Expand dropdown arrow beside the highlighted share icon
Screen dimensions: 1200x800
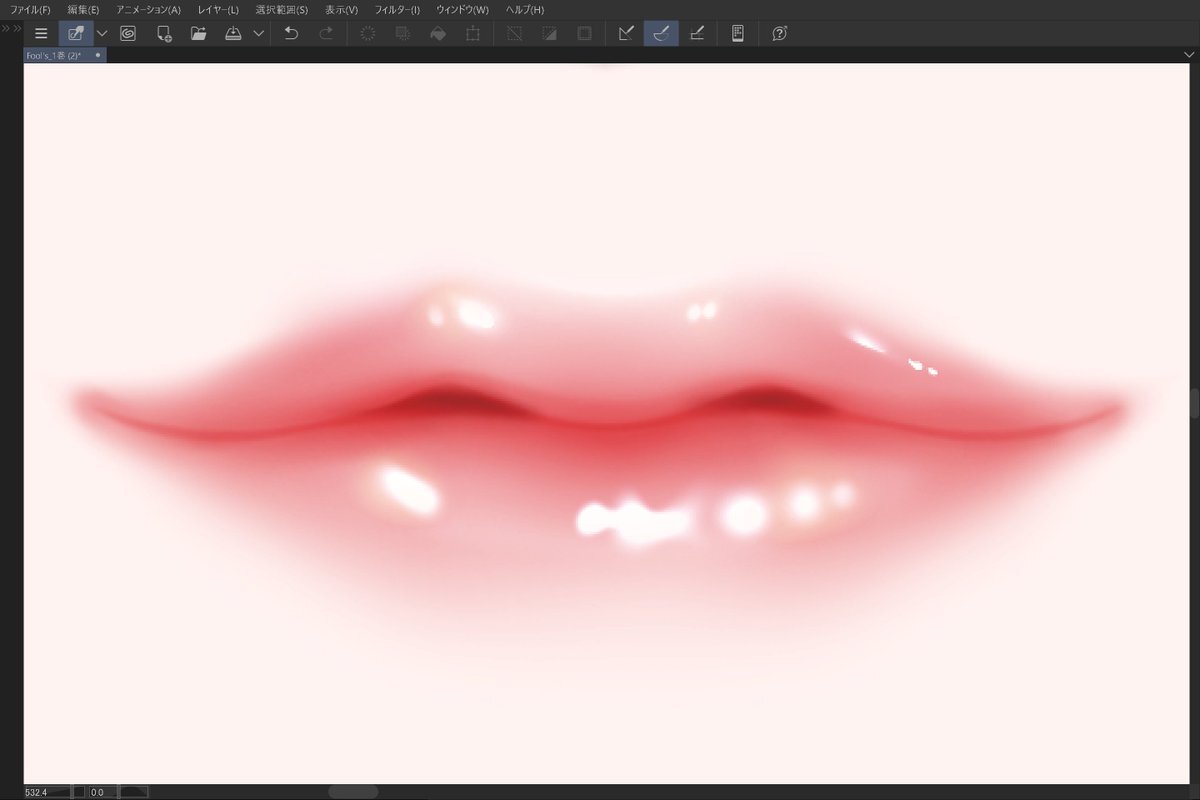pyautogui.click(x=102, y=33)
